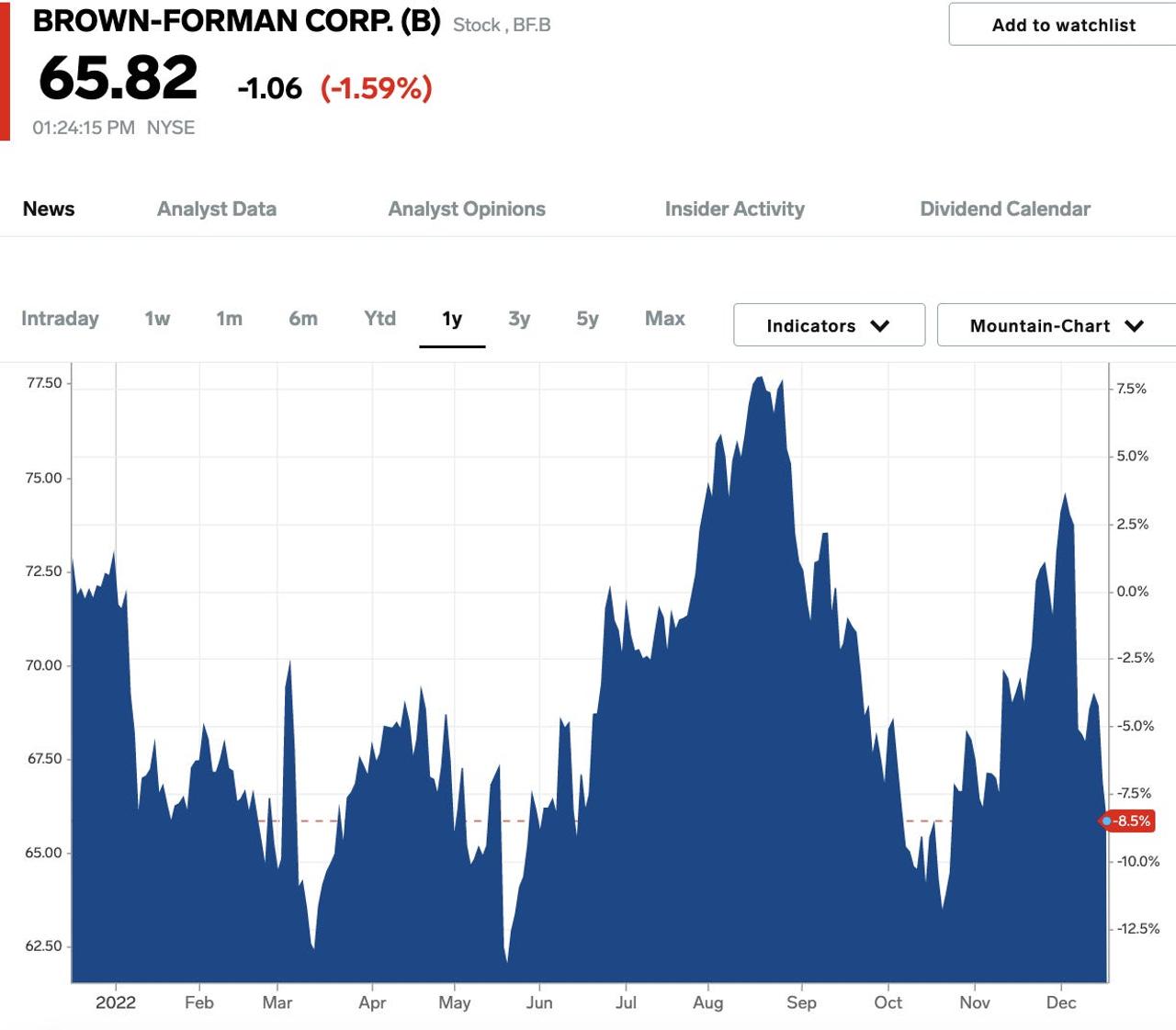
Task: Click the Oct date axis label
Action: click(x=888, y=1002)
